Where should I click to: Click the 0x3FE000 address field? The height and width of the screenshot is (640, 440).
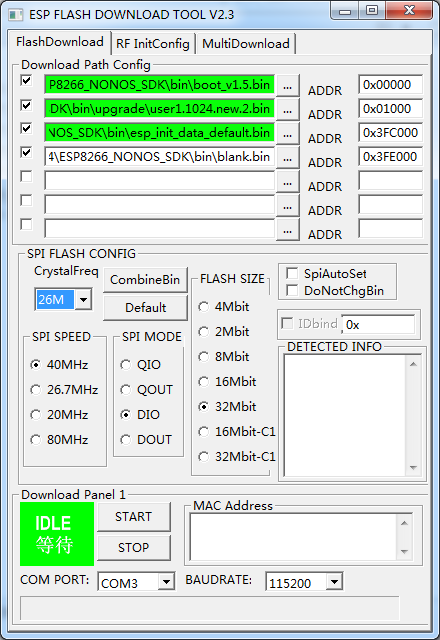point(391,157)
